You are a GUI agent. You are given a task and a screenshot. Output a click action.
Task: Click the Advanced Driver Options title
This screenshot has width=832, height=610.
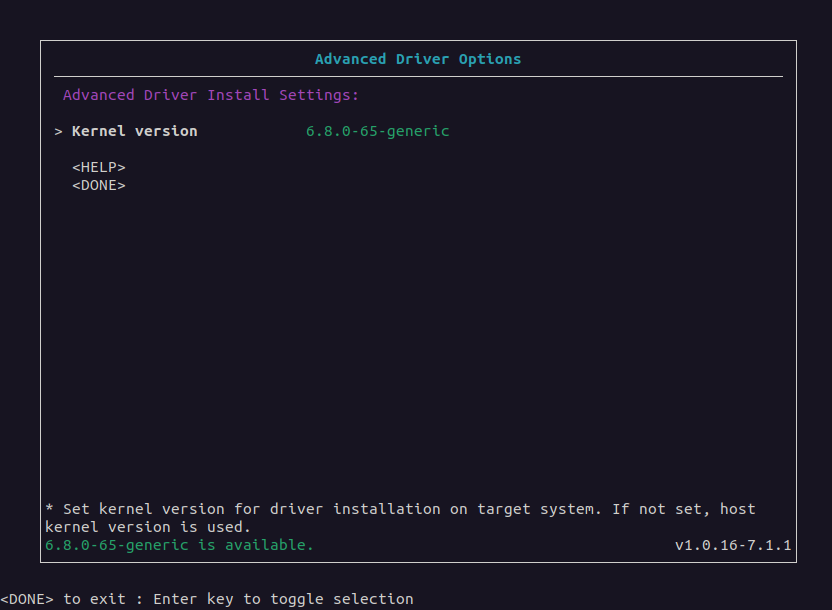tap(417, 59)
